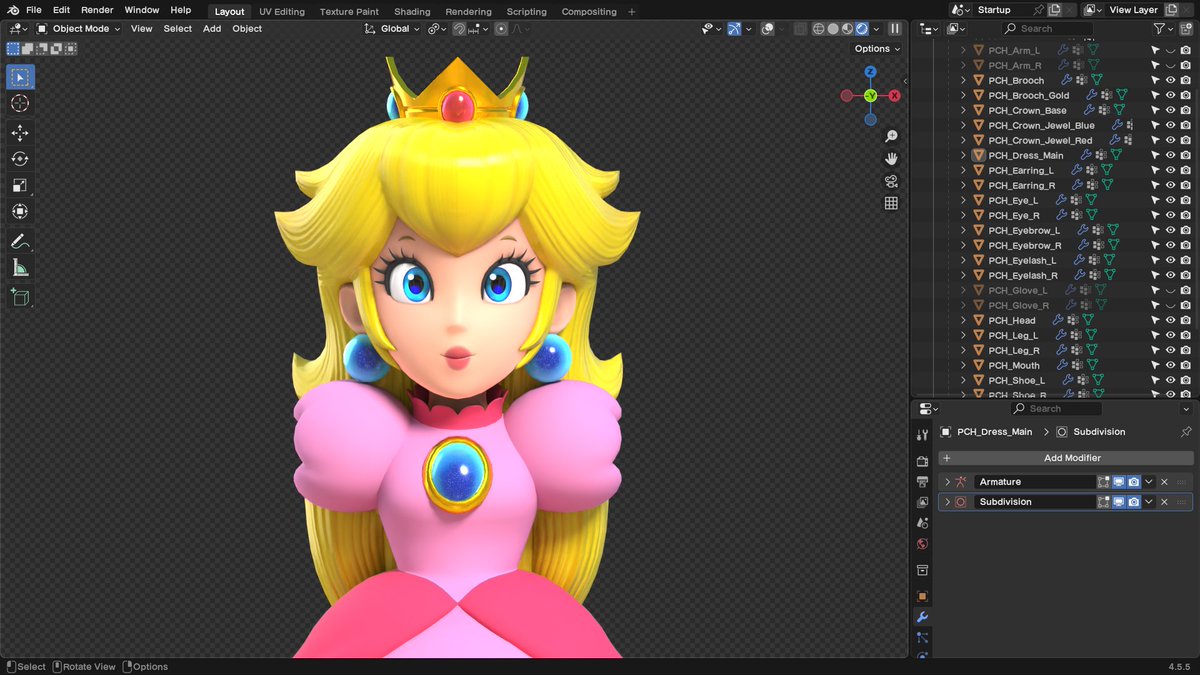The width and height of the screenshot is (1200, 675).
Task: Show PCH_Glove_L in viewport
Action: (1170, 291)
